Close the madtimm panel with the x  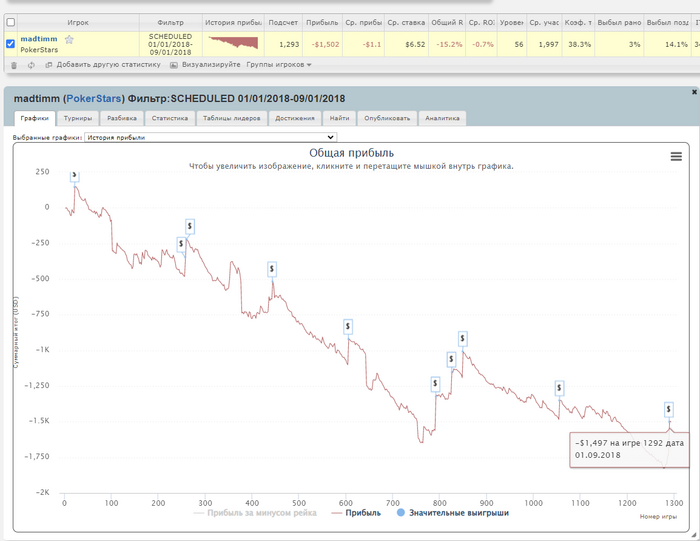[694, 92]
